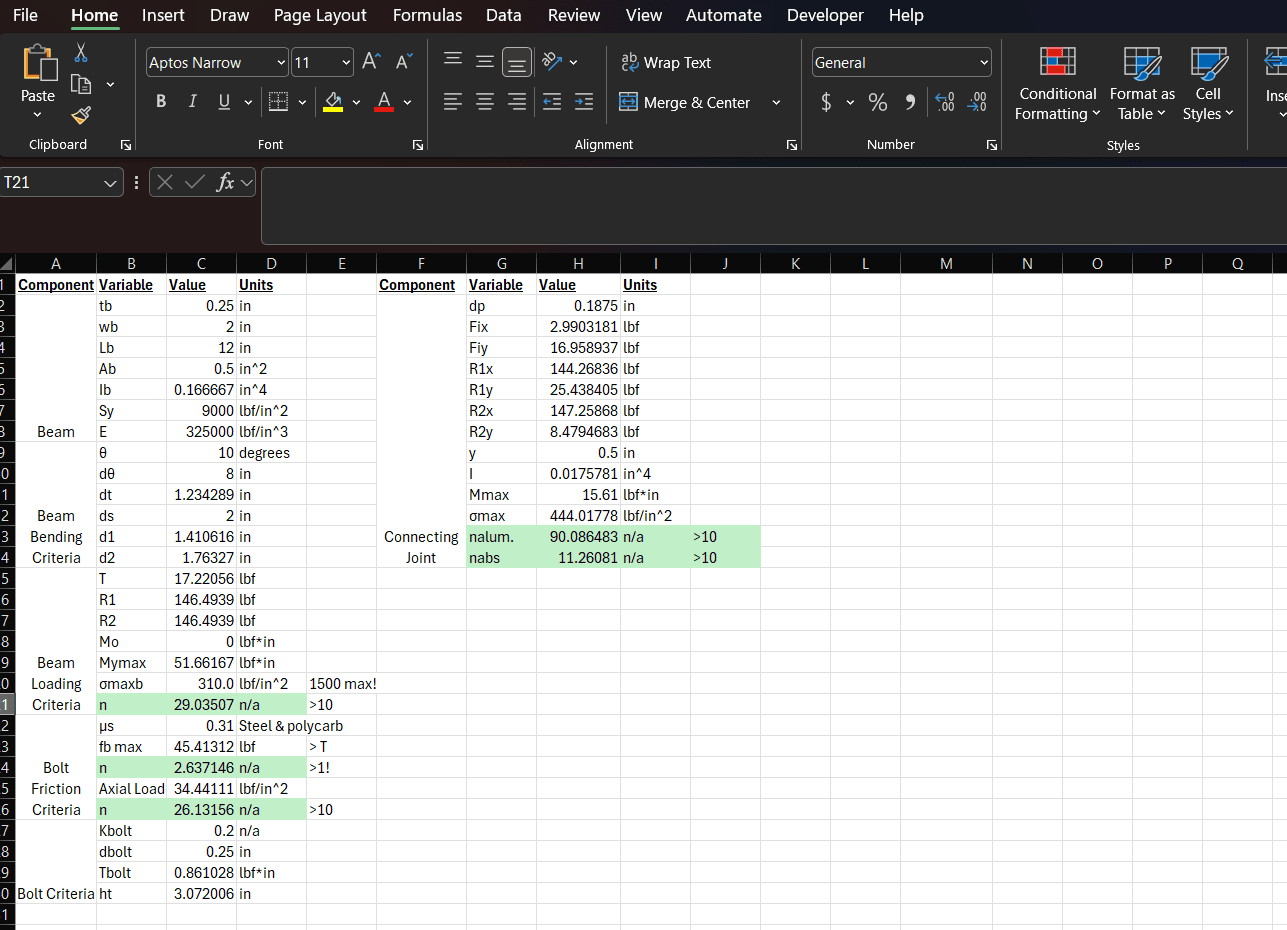Image resolution: width=1287 pixels, height=930 pixels.
Task: Open Cell Styles gallery
Action: [x=1208, y=83]
